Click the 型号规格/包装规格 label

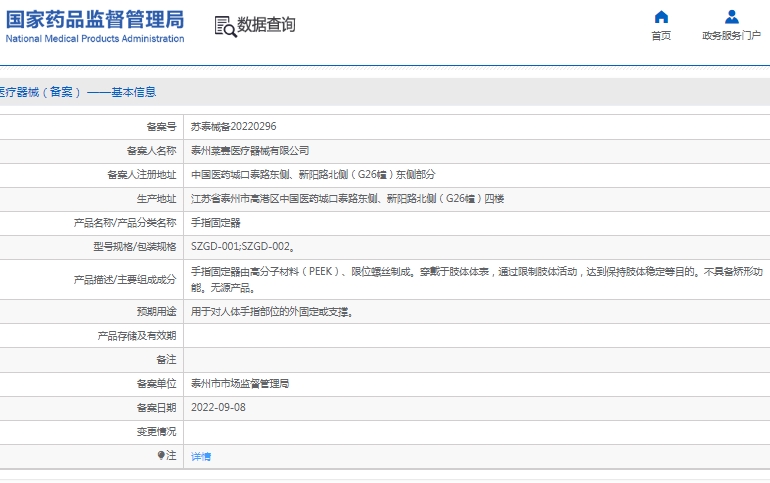click(135, 246)
